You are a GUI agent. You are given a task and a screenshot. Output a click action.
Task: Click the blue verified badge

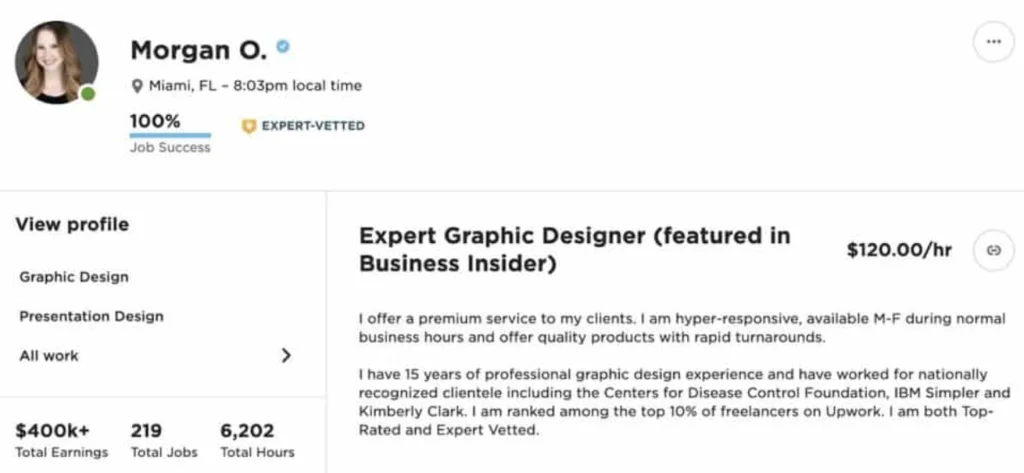pyautogui.click(x=283, y=46)
